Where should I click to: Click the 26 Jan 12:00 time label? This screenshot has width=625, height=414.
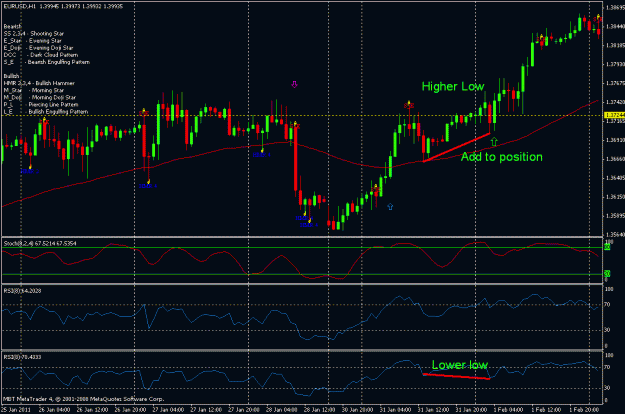point(92,410)
